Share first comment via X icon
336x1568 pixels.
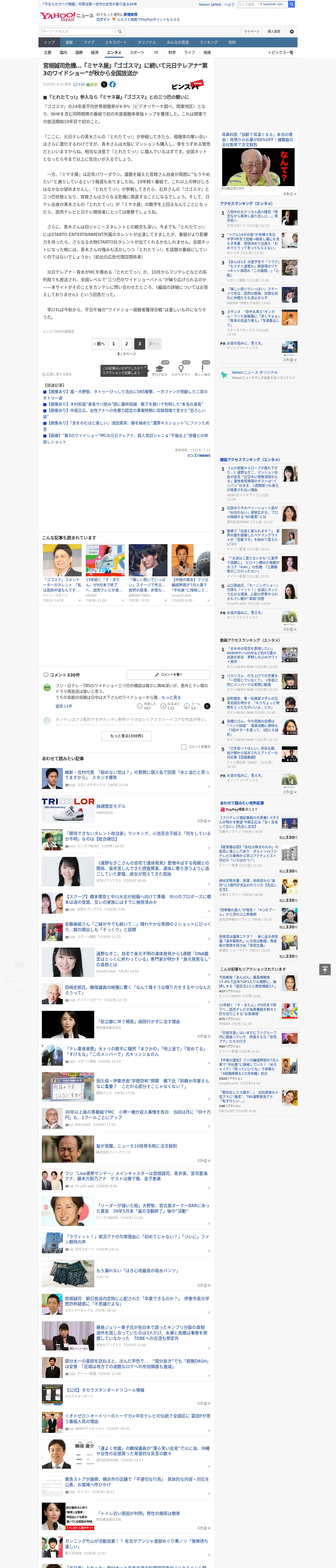[x=207, y=706]
